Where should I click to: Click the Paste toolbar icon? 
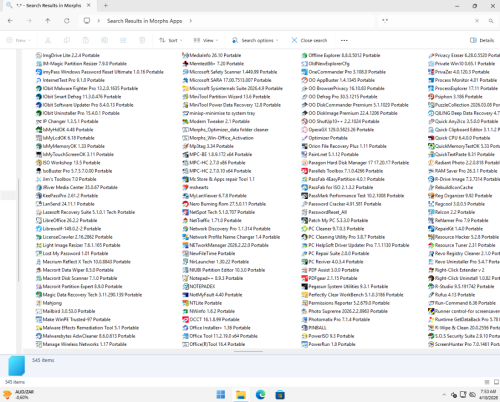(x=86, y=40)
